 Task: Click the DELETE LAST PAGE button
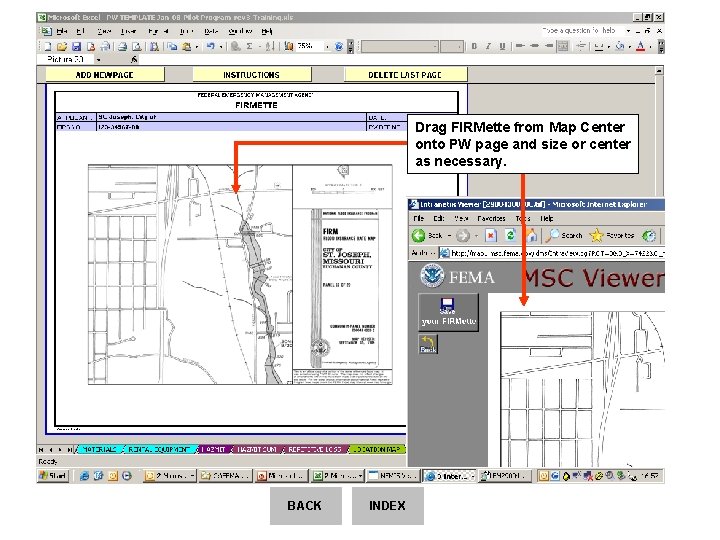coord(405,75)
